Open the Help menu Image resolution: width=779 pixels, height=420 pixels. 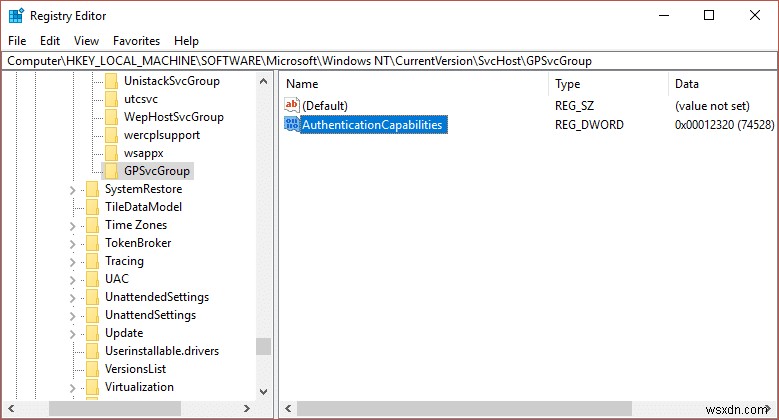pos(186,41)
